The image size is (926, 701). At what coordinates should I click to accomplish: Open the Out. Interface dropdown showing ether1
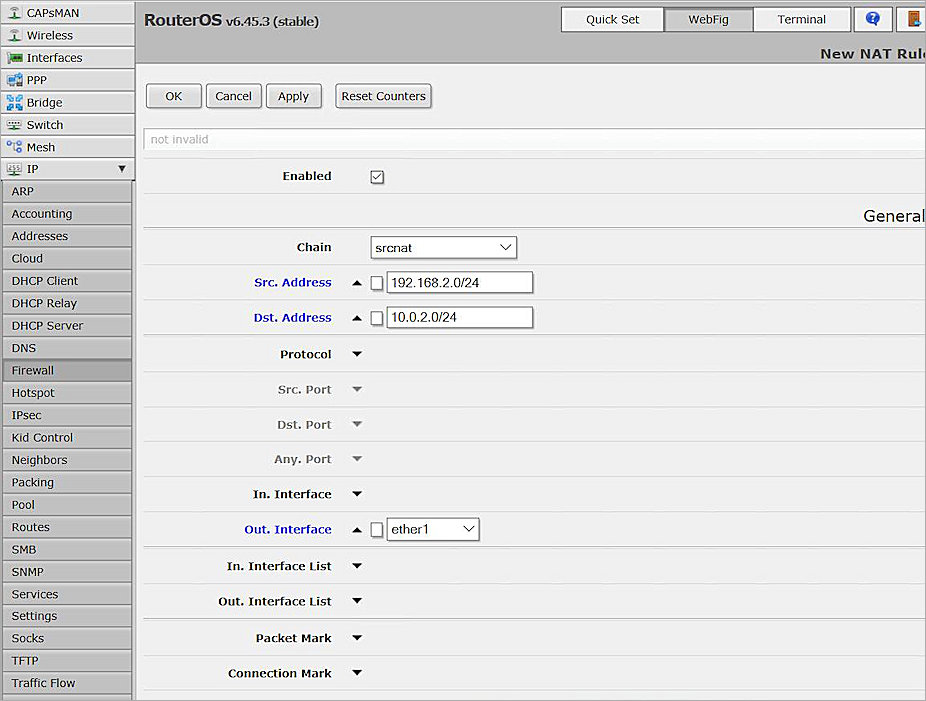click(x=432, y=529)
